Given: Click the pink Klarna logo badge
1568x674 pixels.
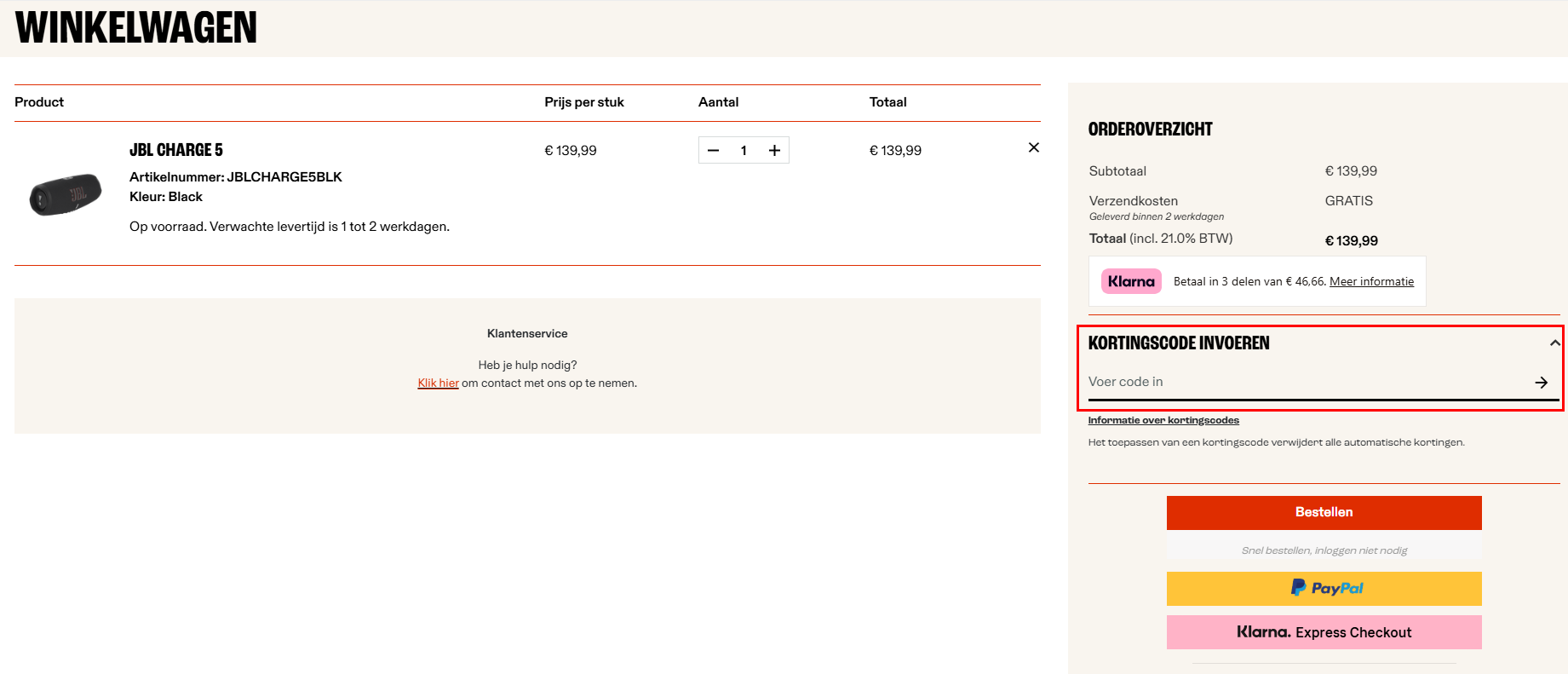Looking at the screenshot, I should point(1131,281).
